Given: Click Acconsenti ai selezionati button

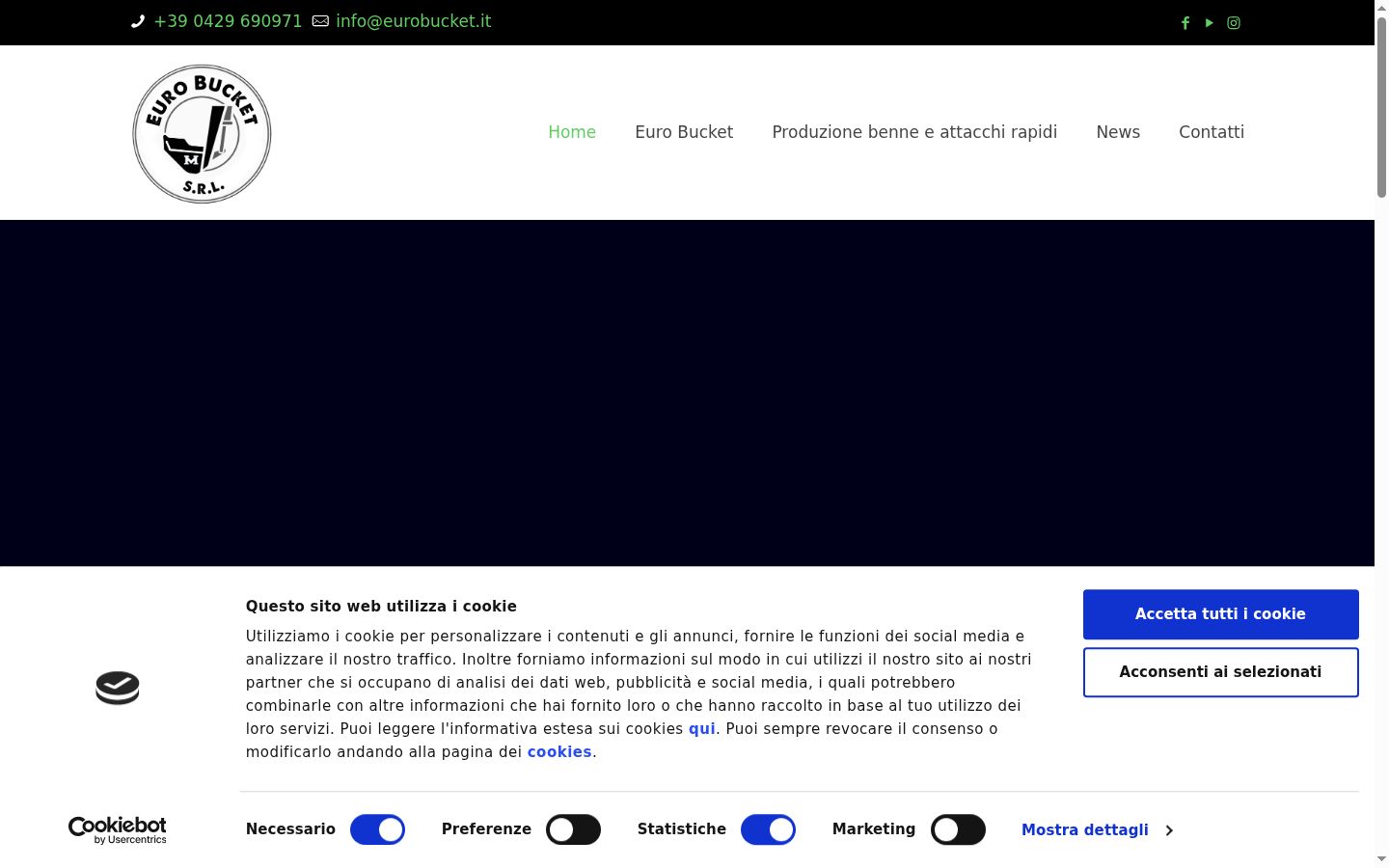Looking at the screenshot, I should coord(1220,672).
